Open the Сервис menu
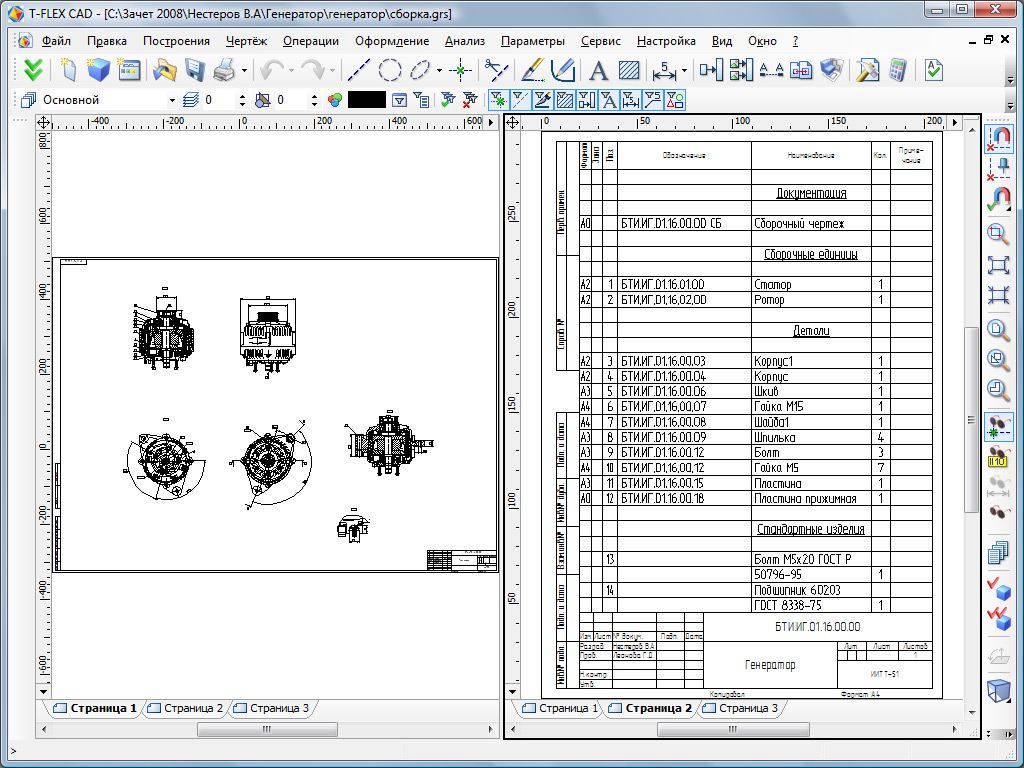Screen dimensions: 1024x768 coord(600,41)
